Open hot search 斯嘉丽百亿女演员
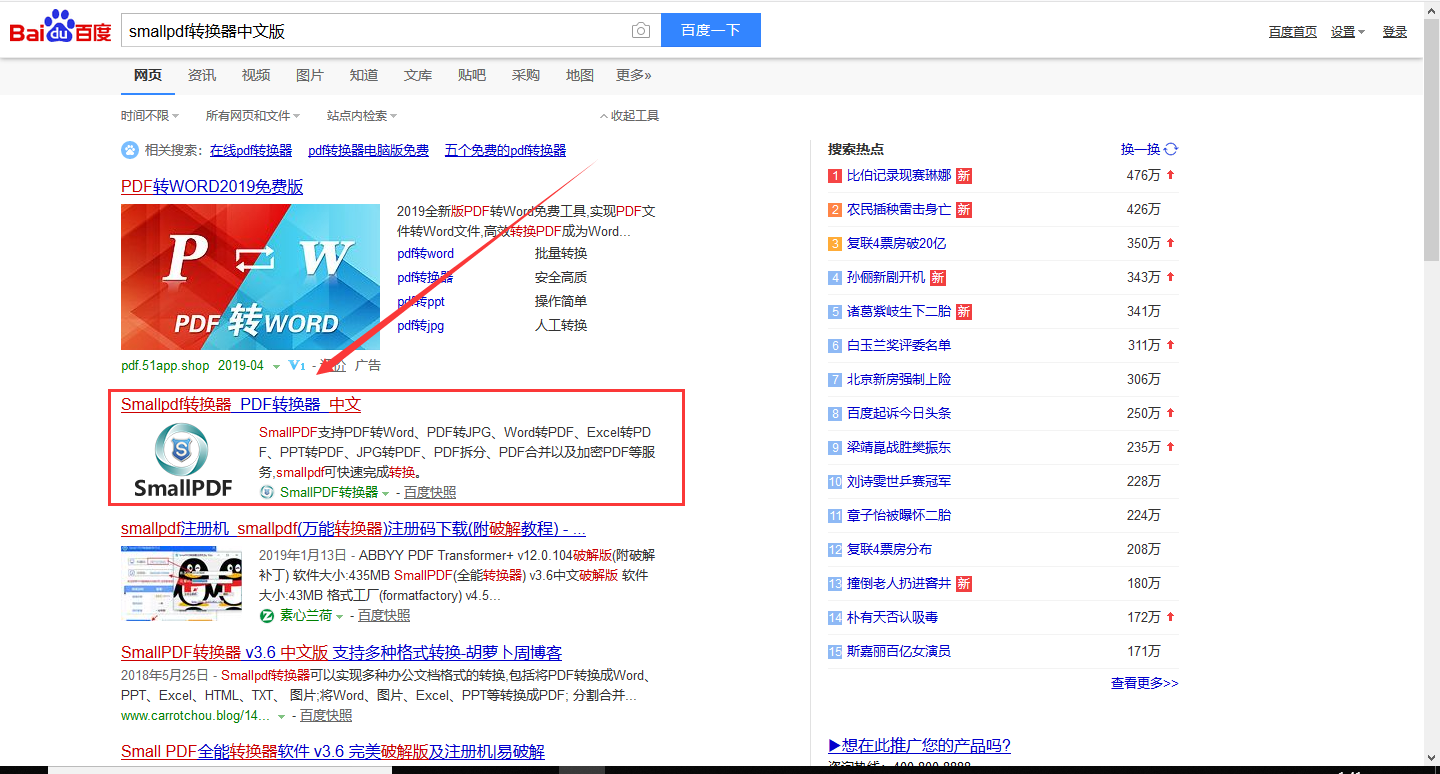The width and height of the screenshot is (1440, 774). 899,651
